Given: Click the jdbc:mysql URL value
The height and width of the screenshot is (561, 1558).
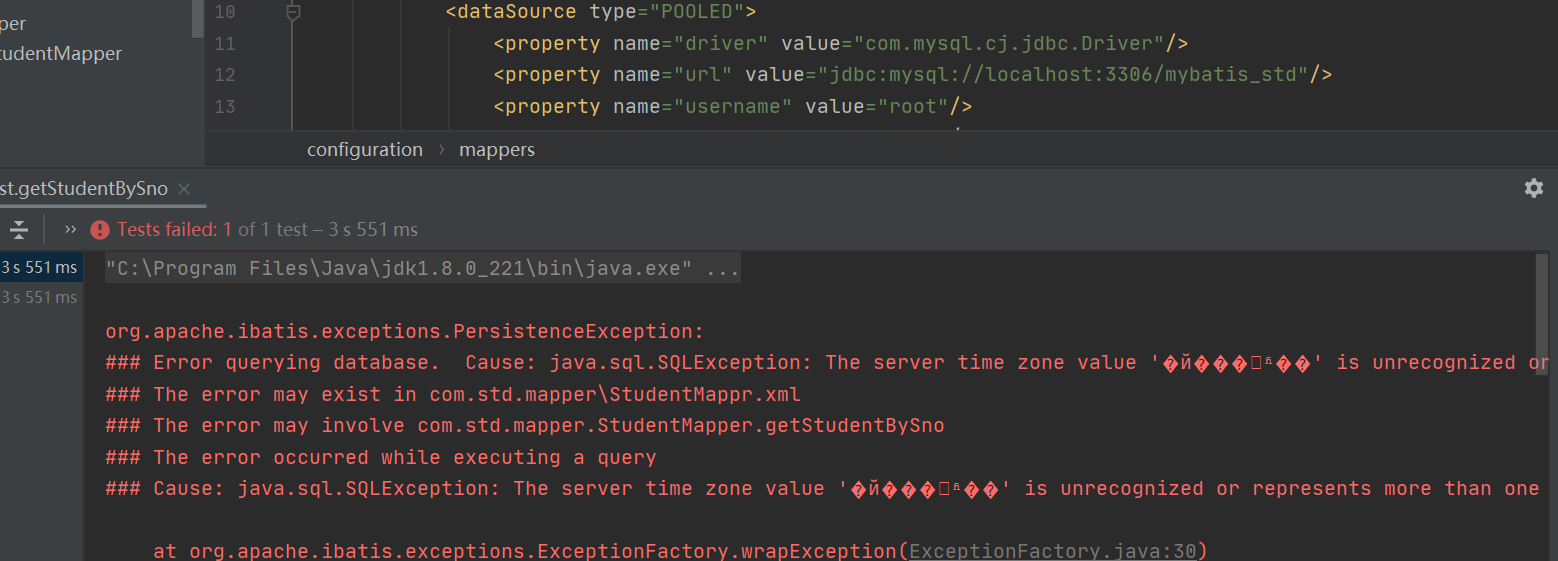Looking at the screenshot, I should click(1064, 75).
